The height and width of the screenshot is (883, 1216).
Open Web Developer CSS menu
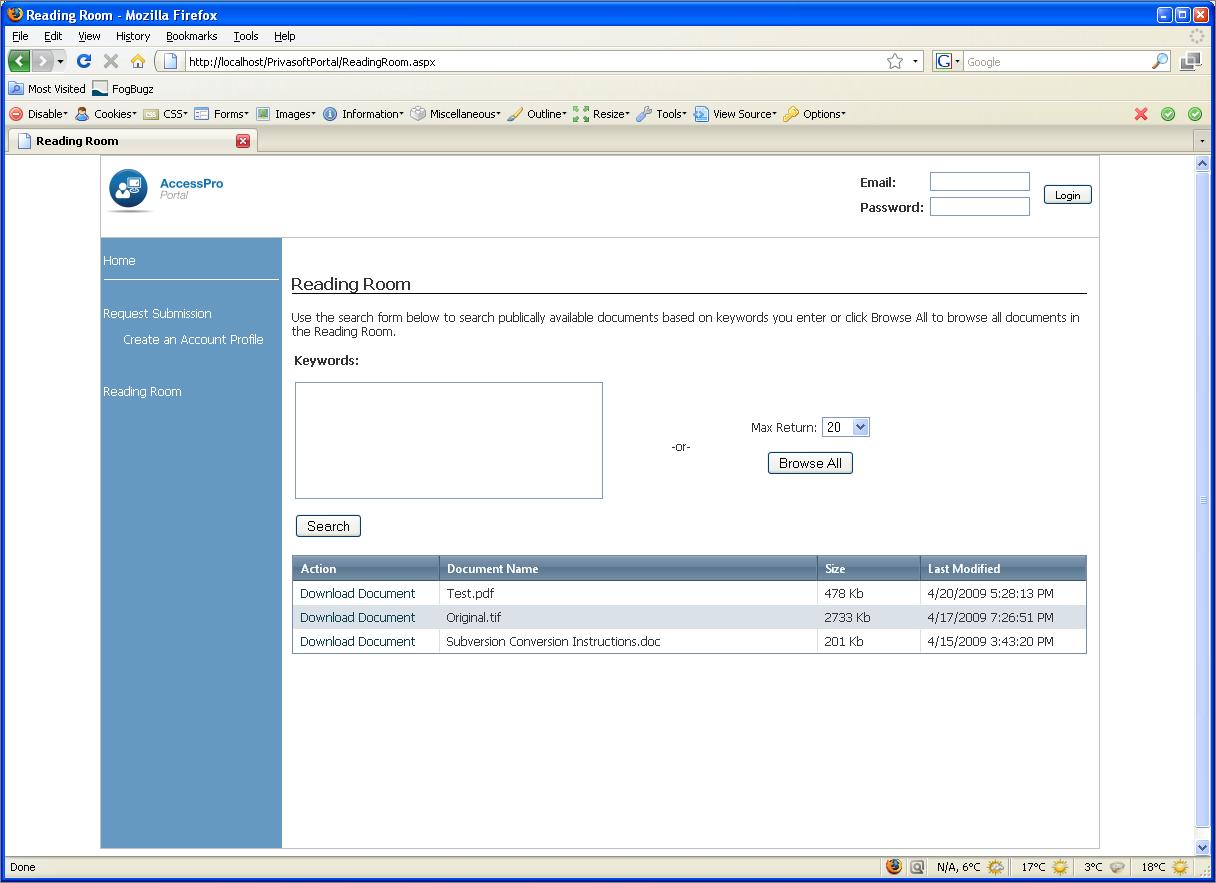pos(166,114)
